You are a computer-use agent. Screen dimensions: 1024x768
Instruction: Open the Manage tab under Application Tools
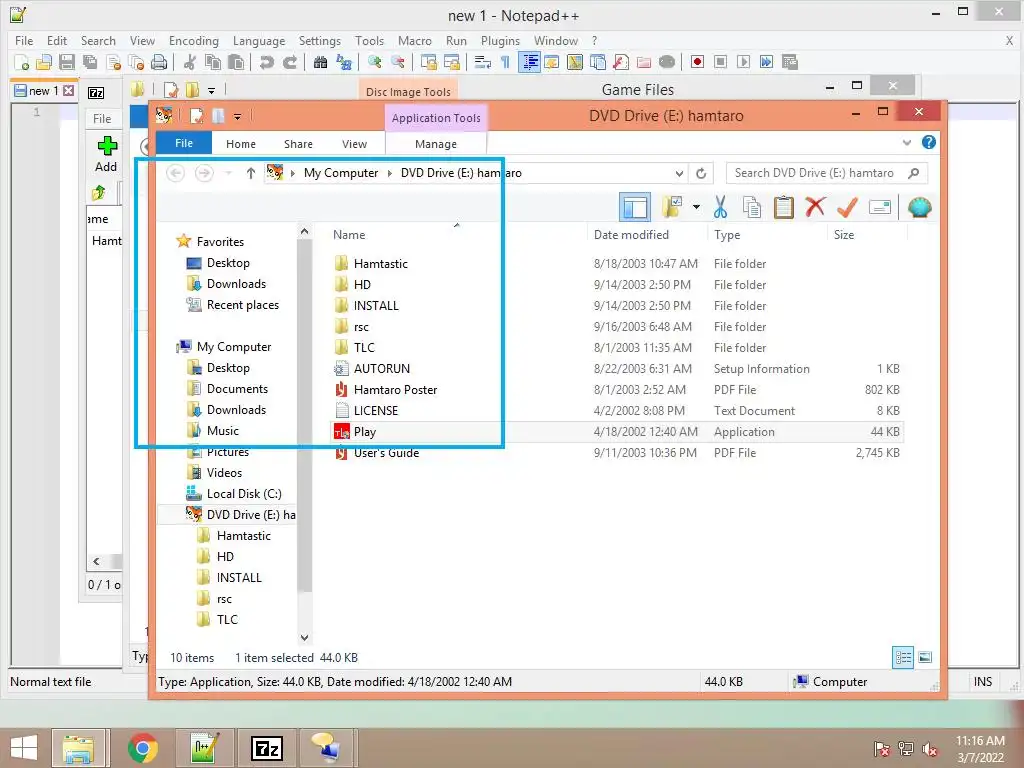tap(436, 144)
